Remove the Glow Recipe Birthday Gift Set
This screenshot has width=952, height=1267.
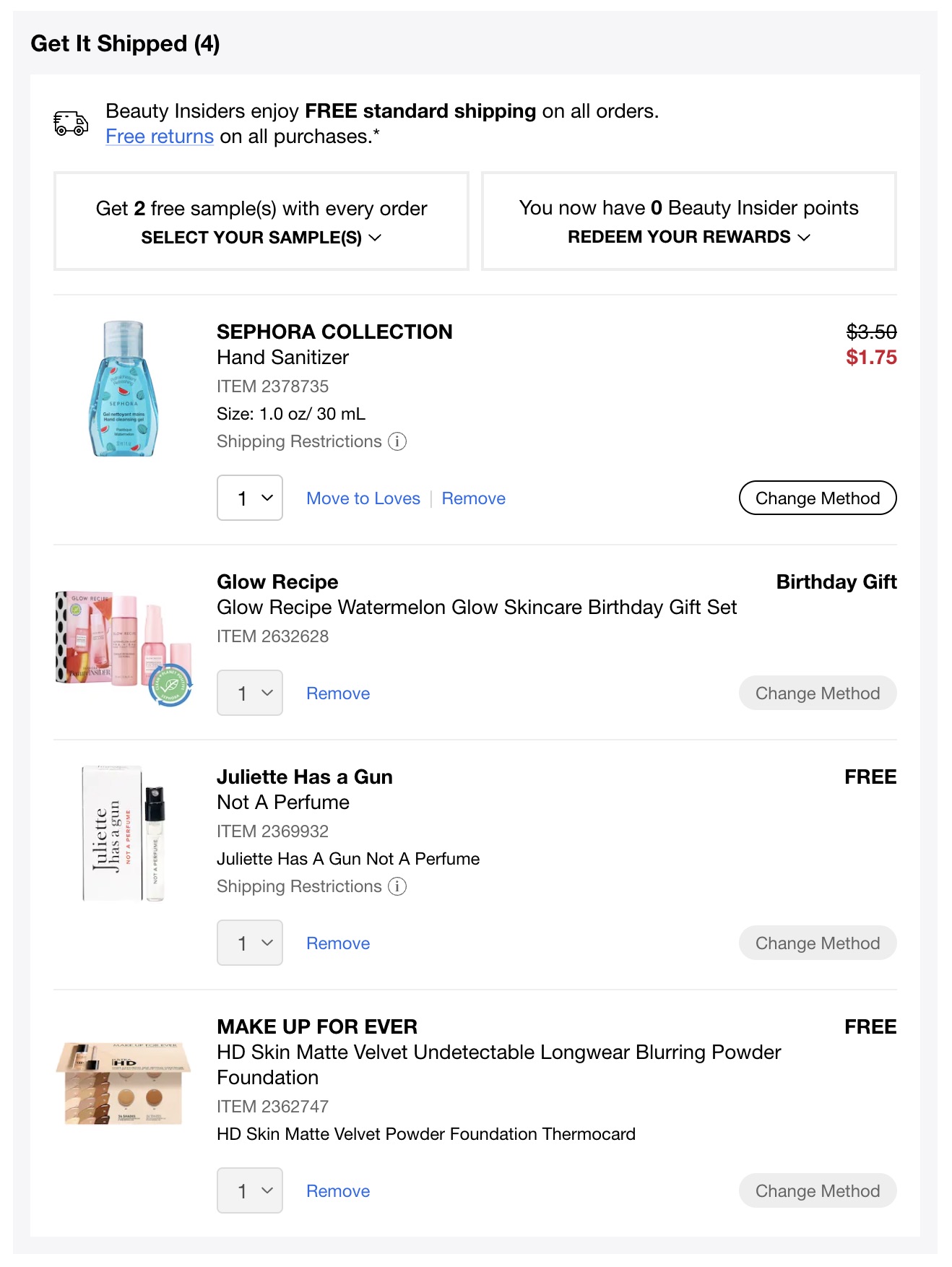pyautogui.click(x=337, y=693)
